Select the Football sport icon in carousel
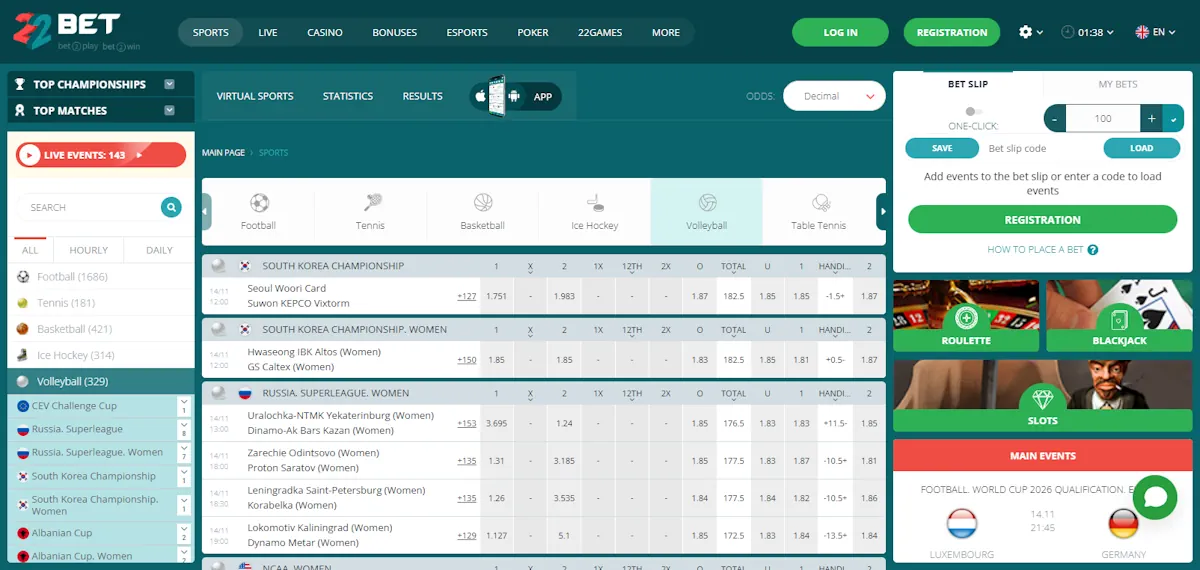The width and height of the screenshot is (1200, 570). coord(259,203)
